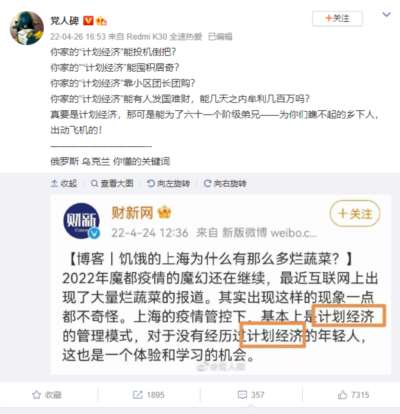
Task: Collapse the image with 收起
Action: click(x=64, y=183)
